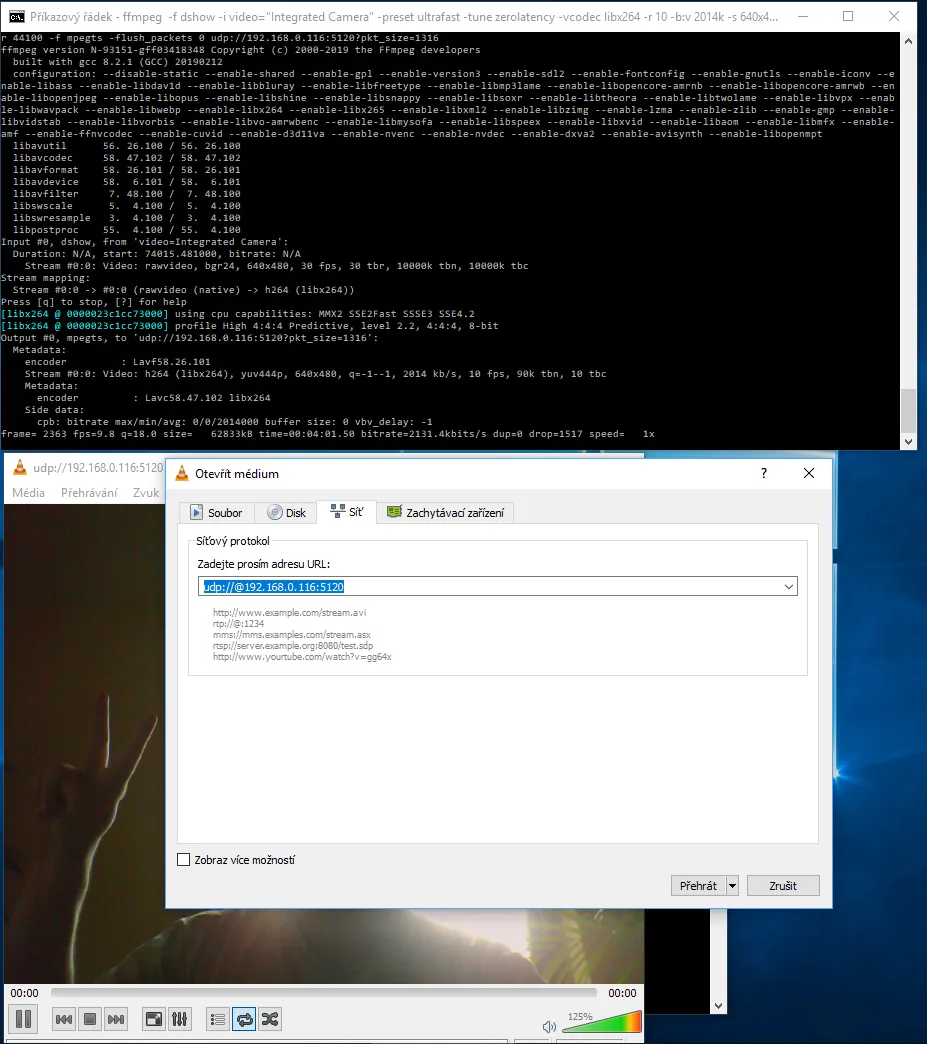The height and width of the screenshot is (1044, 927).
Task: Click the elapsed time 00:00 label in VLC
Action: (25, 993)
